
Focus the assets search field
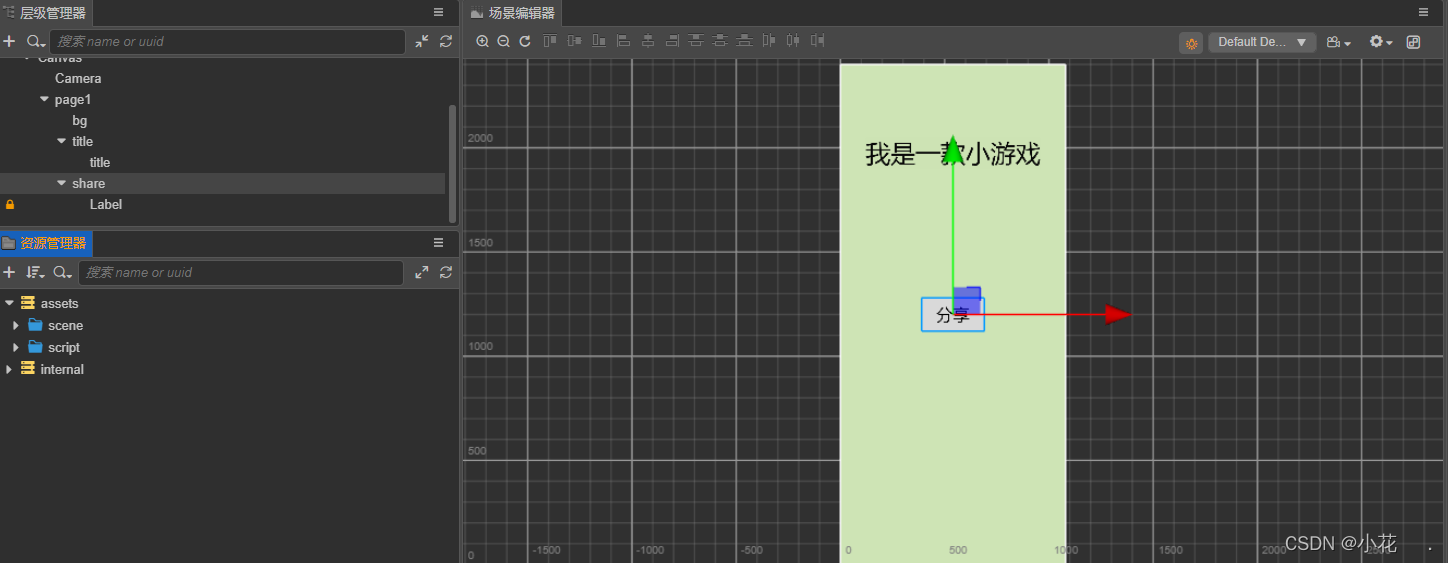click(241, 272)
